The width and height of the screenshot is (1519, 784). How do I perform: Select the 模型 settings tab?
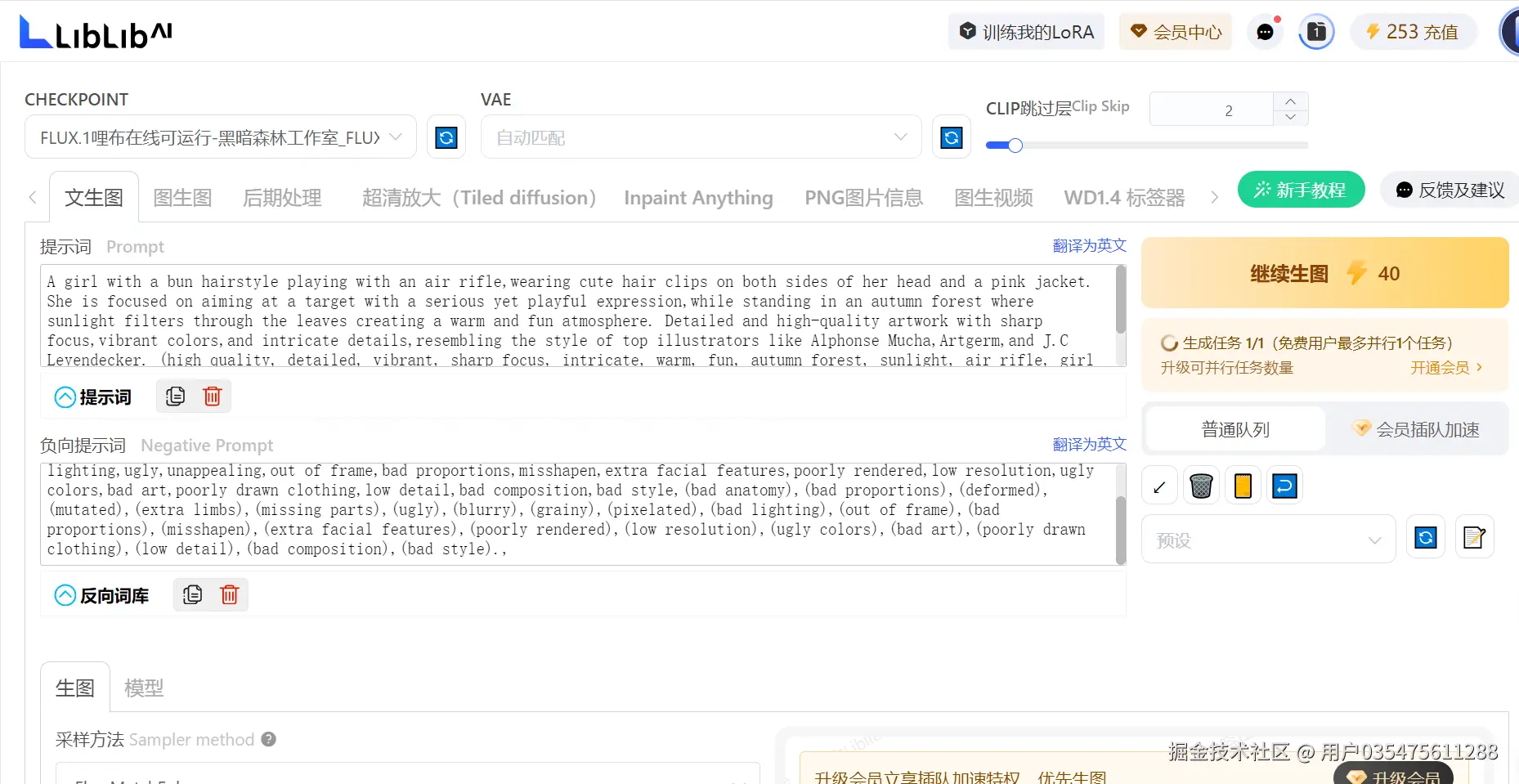[144, 688]
